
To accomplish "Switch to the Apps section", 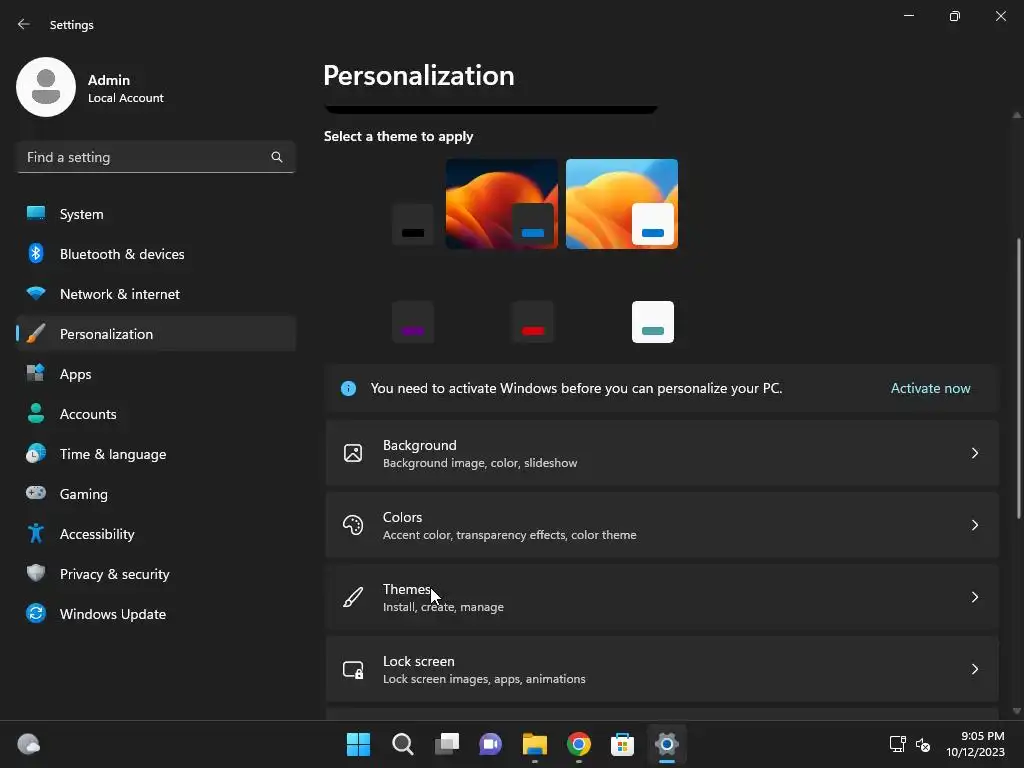I will [x=156, y=374].
